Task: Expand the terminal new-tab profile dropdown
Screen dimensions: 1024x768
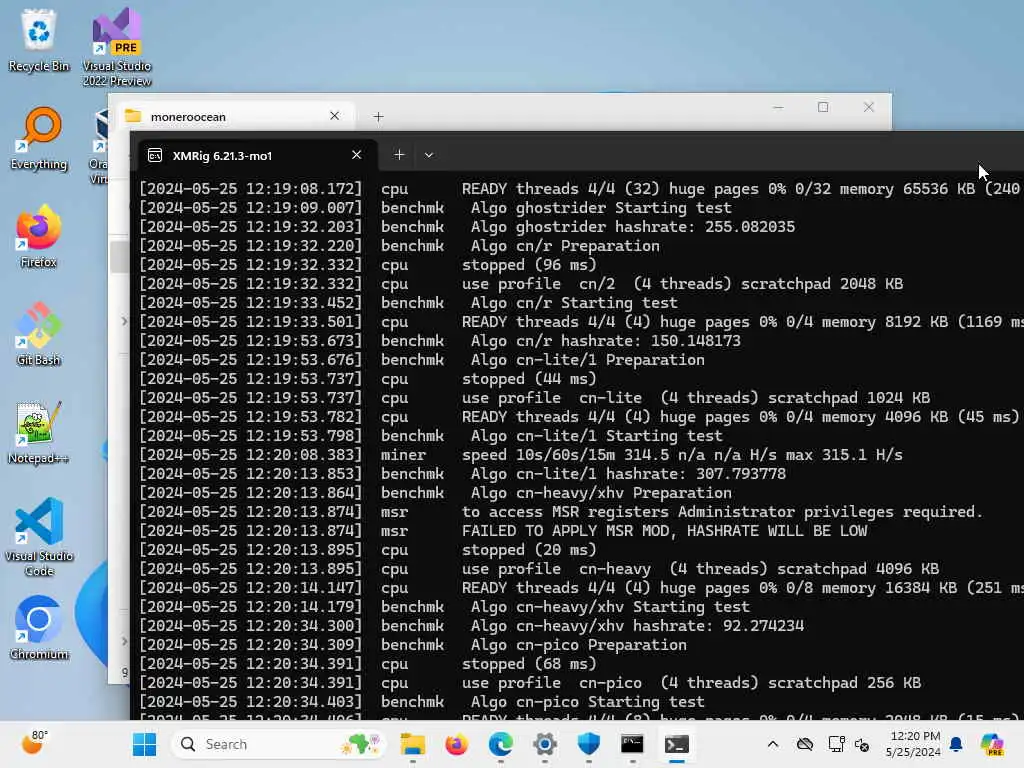Action: 428,155
